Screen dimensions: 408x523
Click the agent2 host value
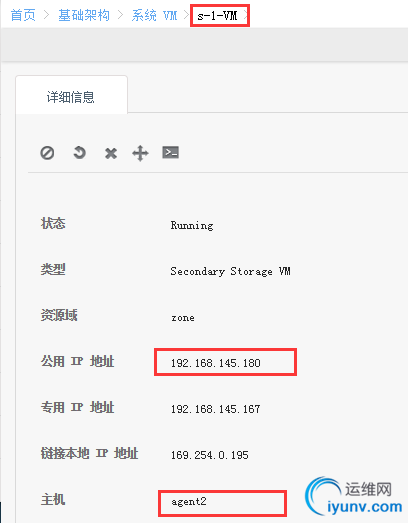(189, 502)
